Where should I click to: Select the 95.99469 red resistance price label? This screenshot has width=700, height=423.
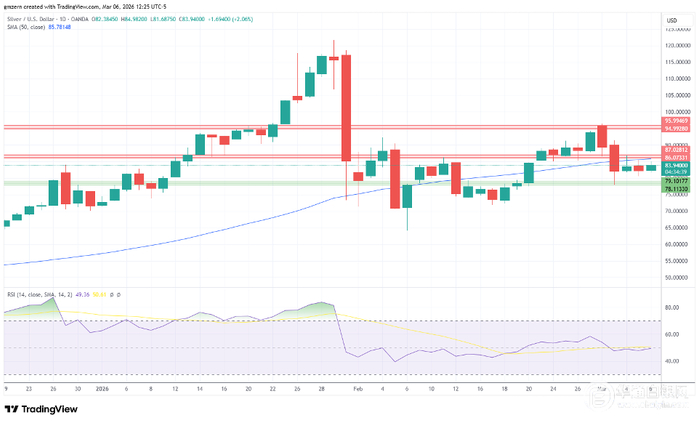pos(676,121)
